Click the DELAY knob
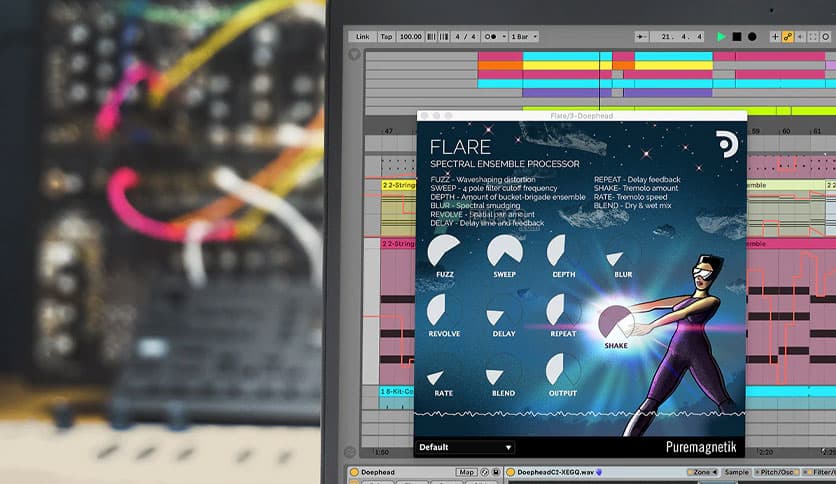 [x=504, y=310]
